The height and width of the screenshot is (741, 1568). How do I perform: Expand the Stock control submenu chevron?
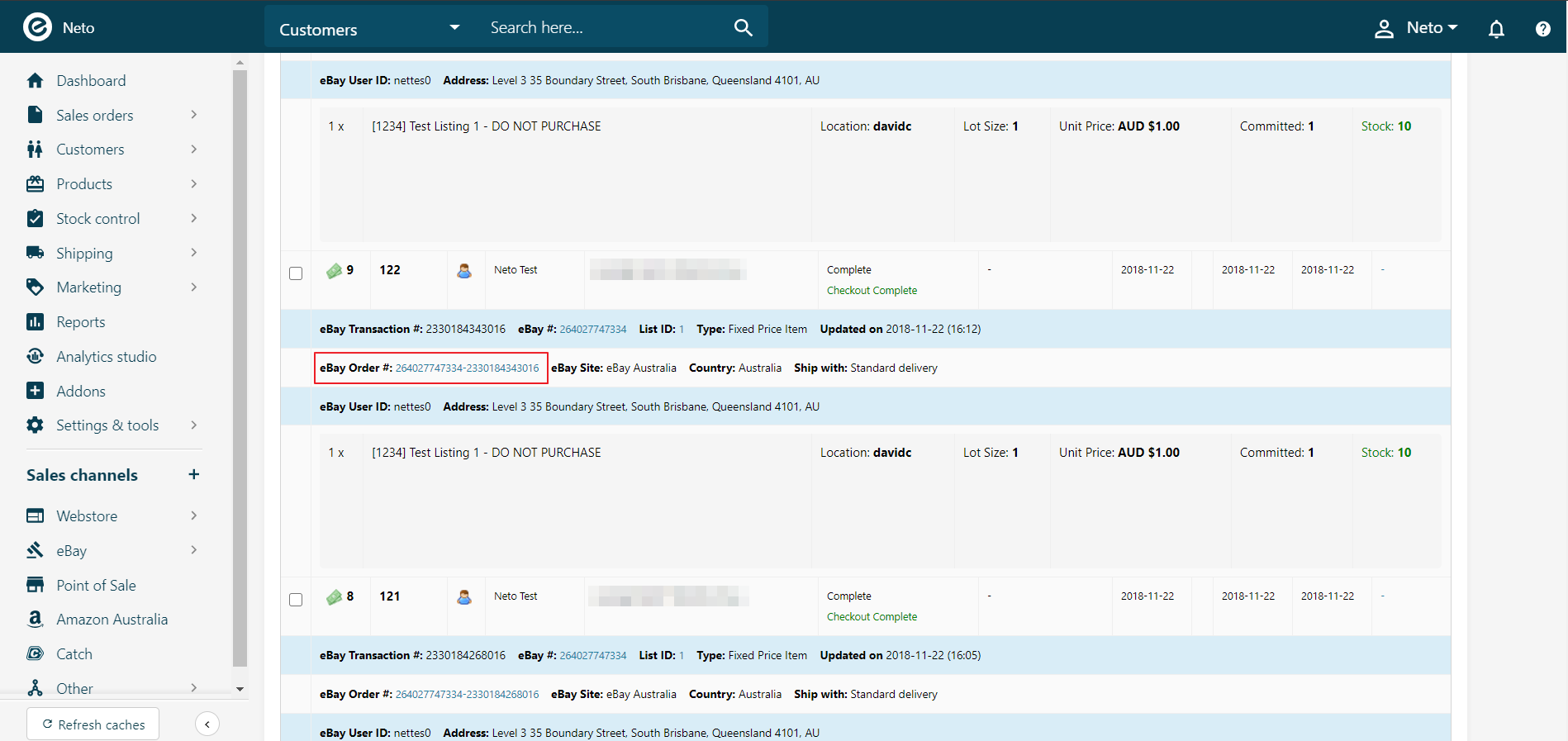coord(194,218)
